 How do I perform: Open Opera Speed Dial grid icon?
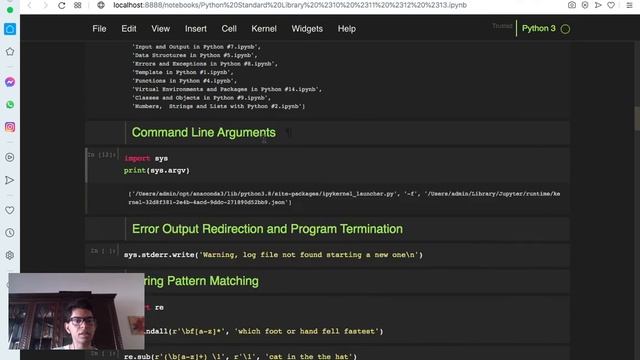(x=78, y=5)
